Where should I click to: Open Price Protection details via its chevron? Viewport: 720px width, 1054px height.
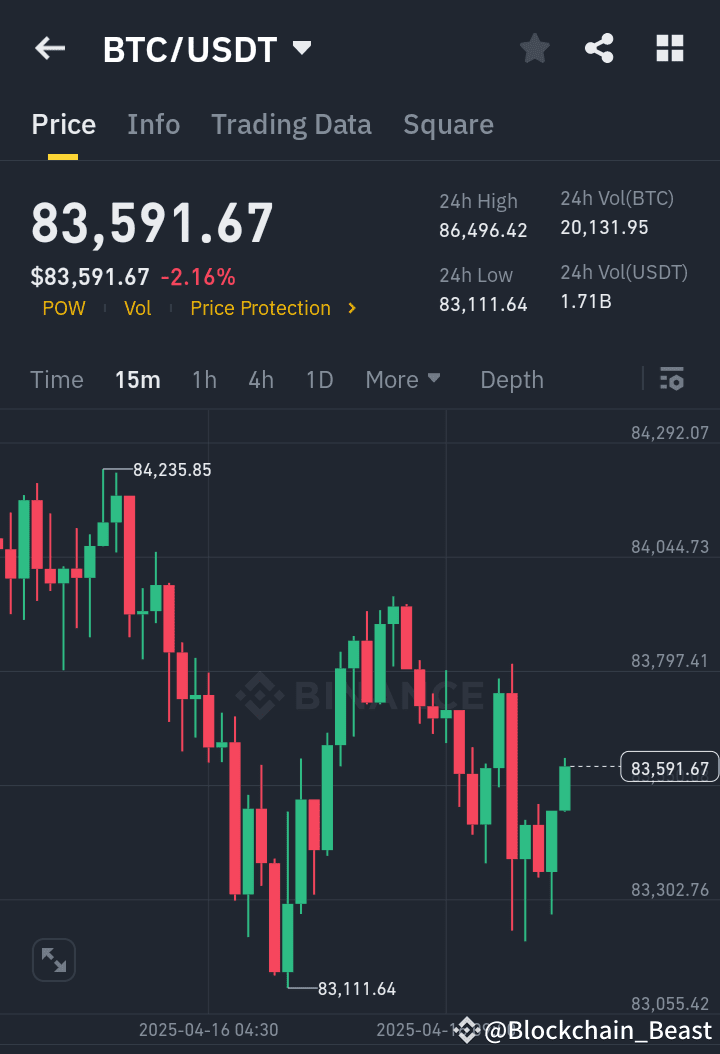tap(352, 308)
